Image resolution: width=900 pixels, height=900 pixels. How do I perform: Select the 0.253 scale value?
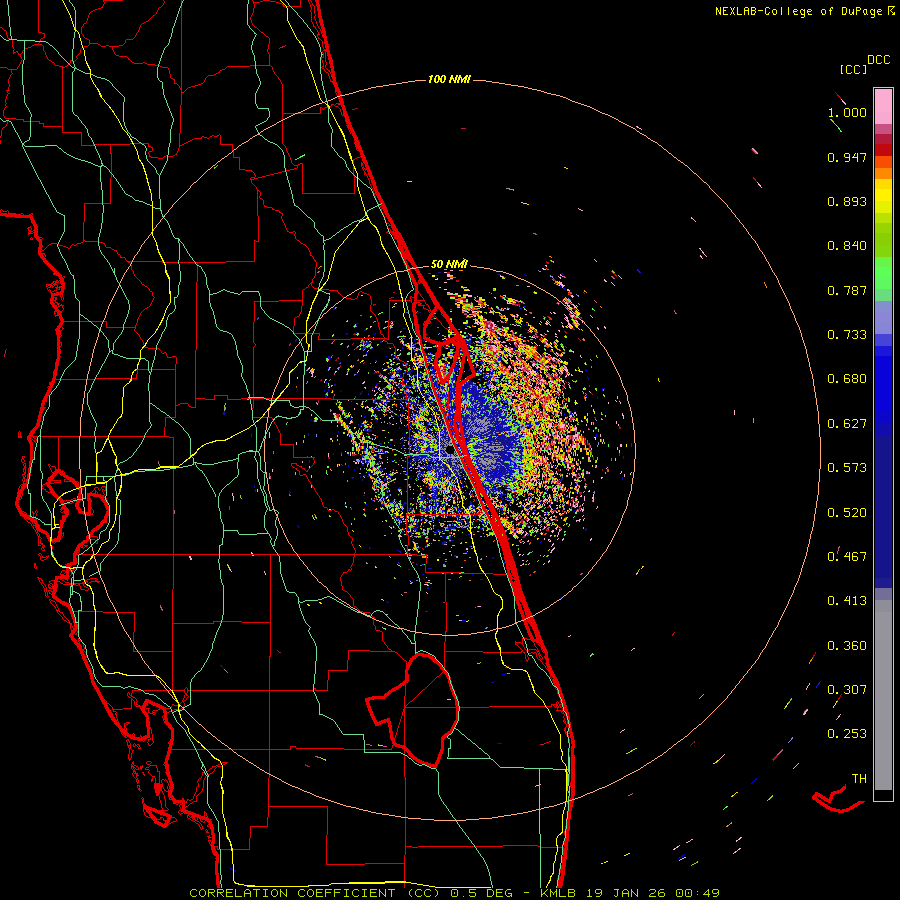point(847,734)
